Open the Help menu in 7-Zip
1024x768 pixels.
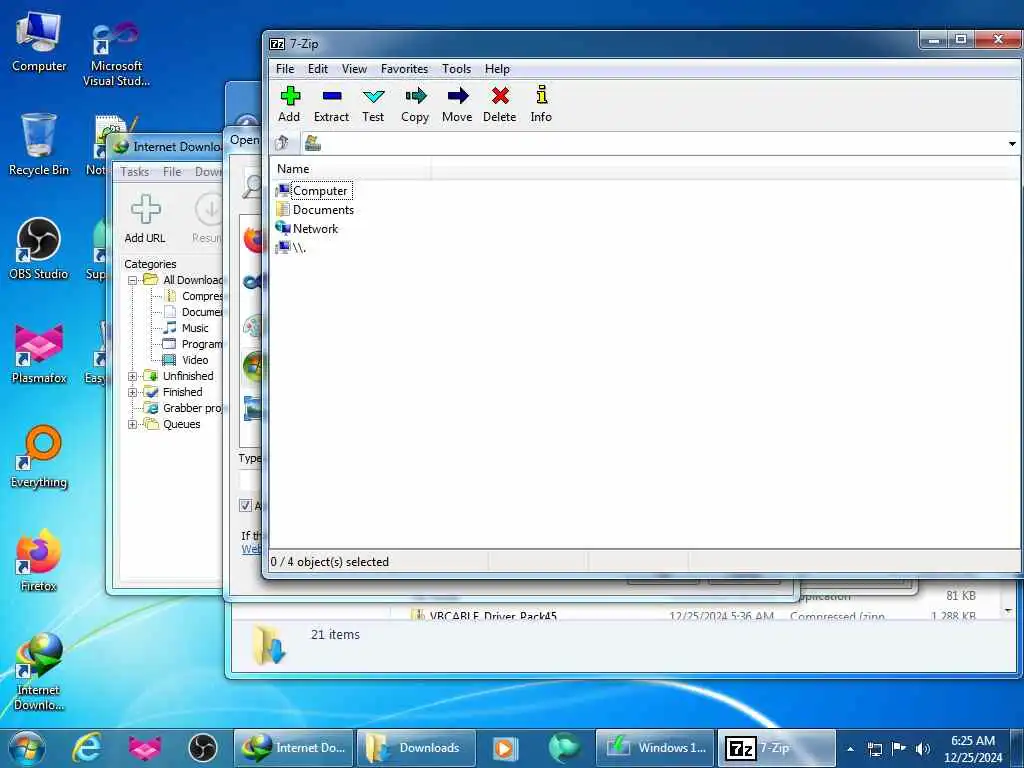[497, 69]
